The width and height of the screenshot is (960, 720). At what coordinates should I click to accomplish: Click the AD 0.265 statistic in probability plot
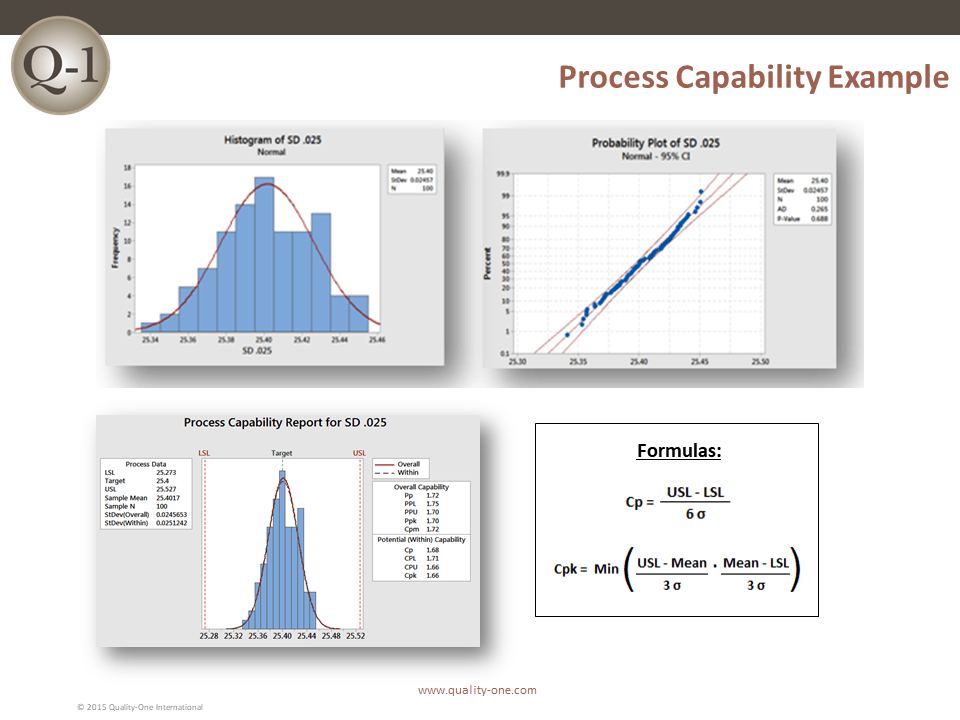click(803, 209)
